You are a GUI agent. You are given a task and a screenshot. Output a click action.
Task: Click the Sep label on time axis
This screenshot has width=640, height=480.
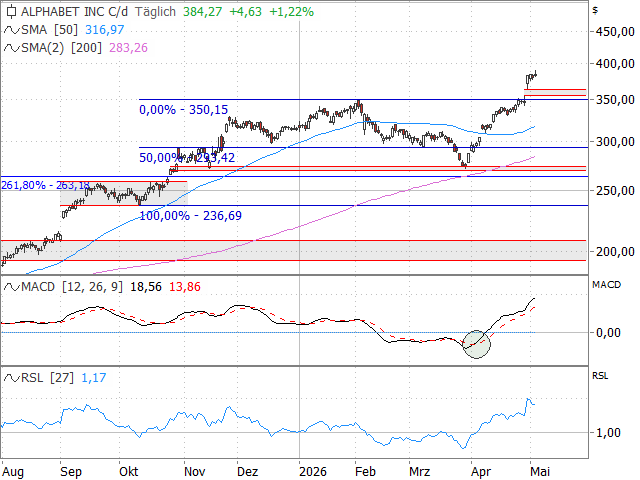(71, 472)
